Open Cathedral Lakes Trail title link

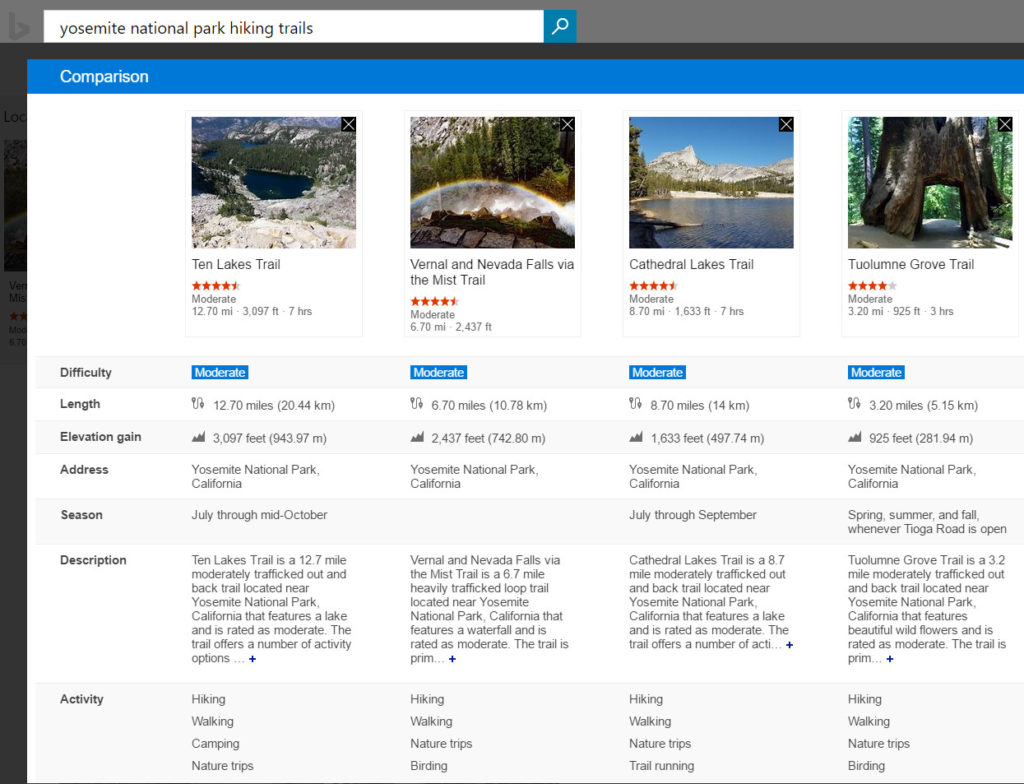click(x=691, y=265)
